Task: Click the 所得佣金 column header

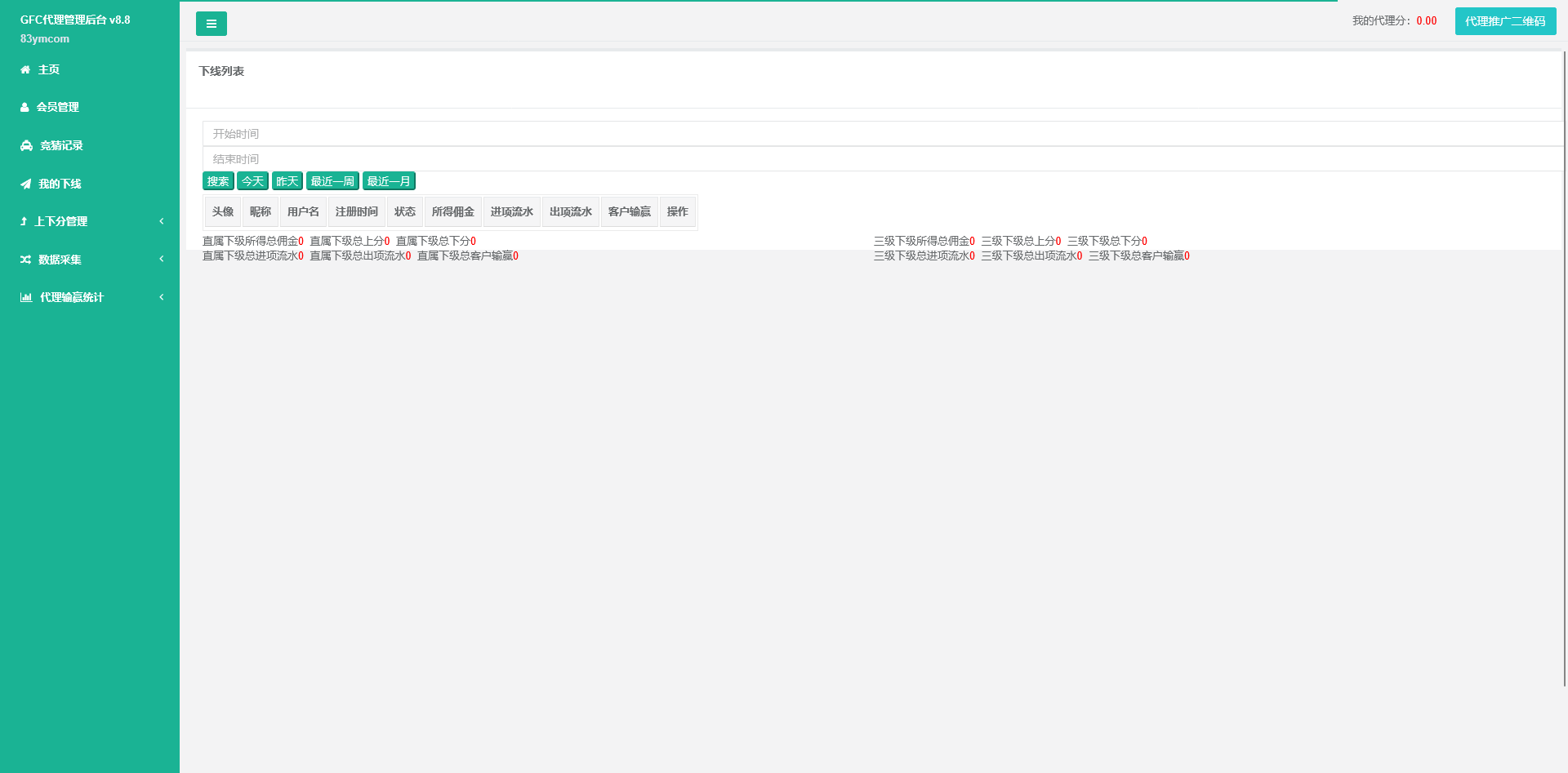Action: (452, 212)
